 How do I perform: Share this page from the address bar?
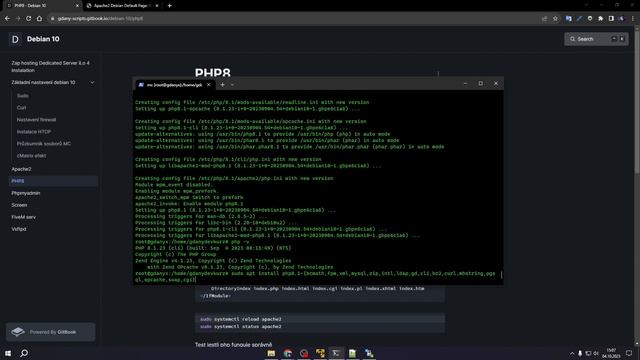544,18
